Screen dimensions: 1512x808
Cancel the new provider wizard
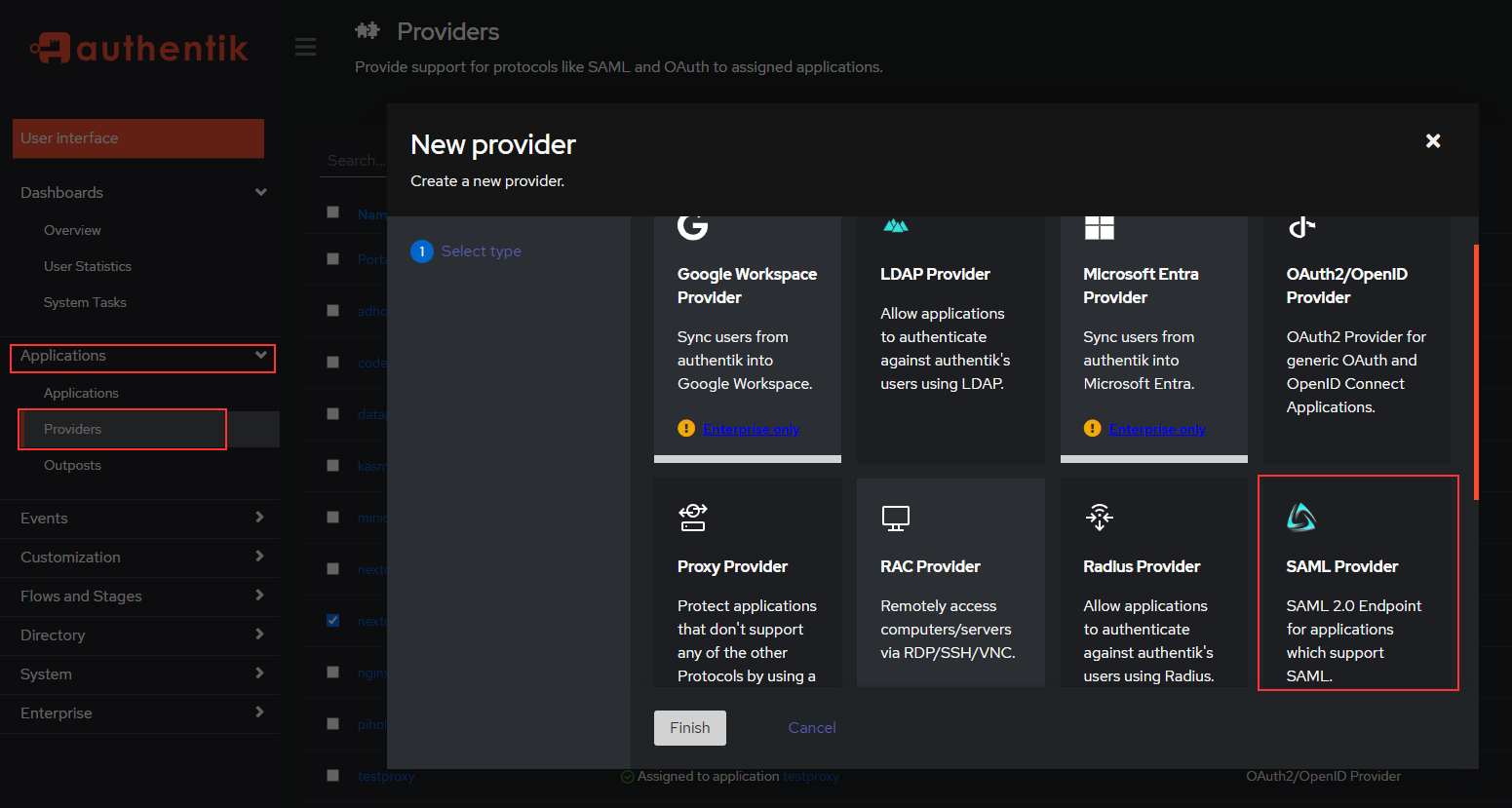[x=812, y=728]
